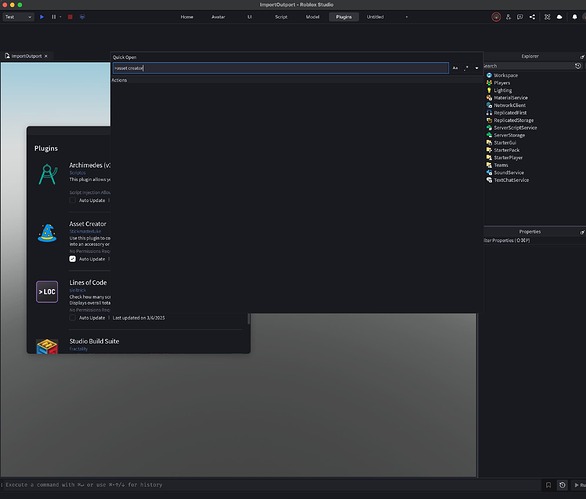Click the collaborate person icon in toolbar
Screen dimensions: 586x499
pyautogui.click(x=508, y=17)
